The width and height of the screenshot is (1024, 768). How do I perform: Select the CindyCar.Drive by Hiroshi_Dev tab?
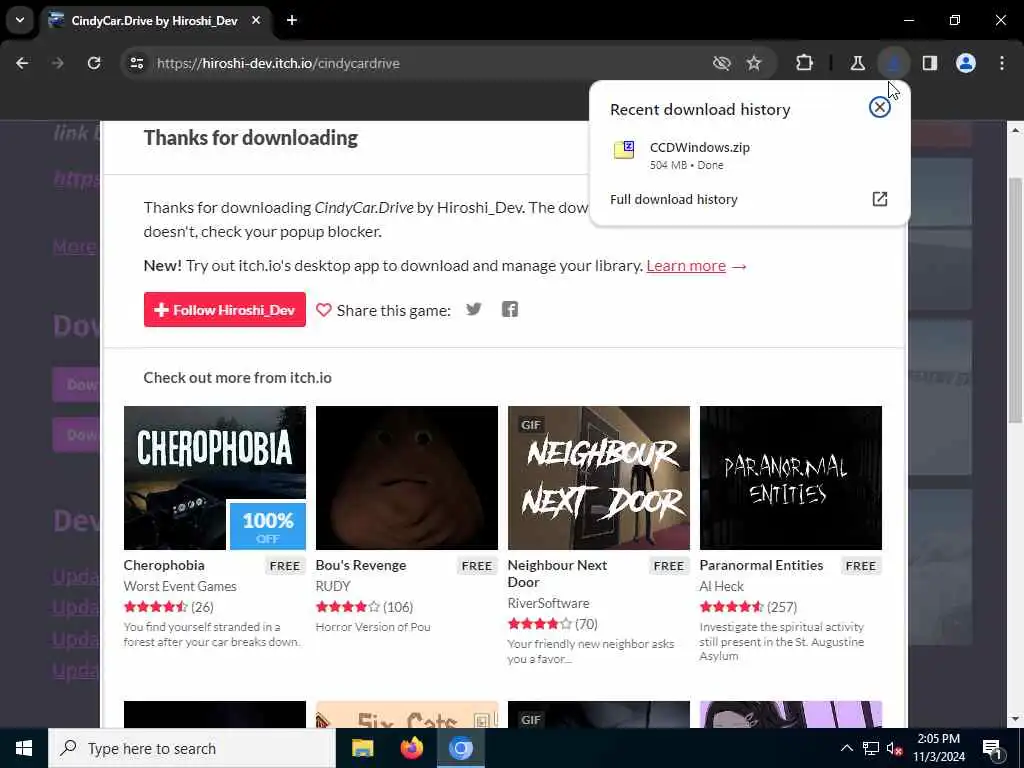pos(155,21)
